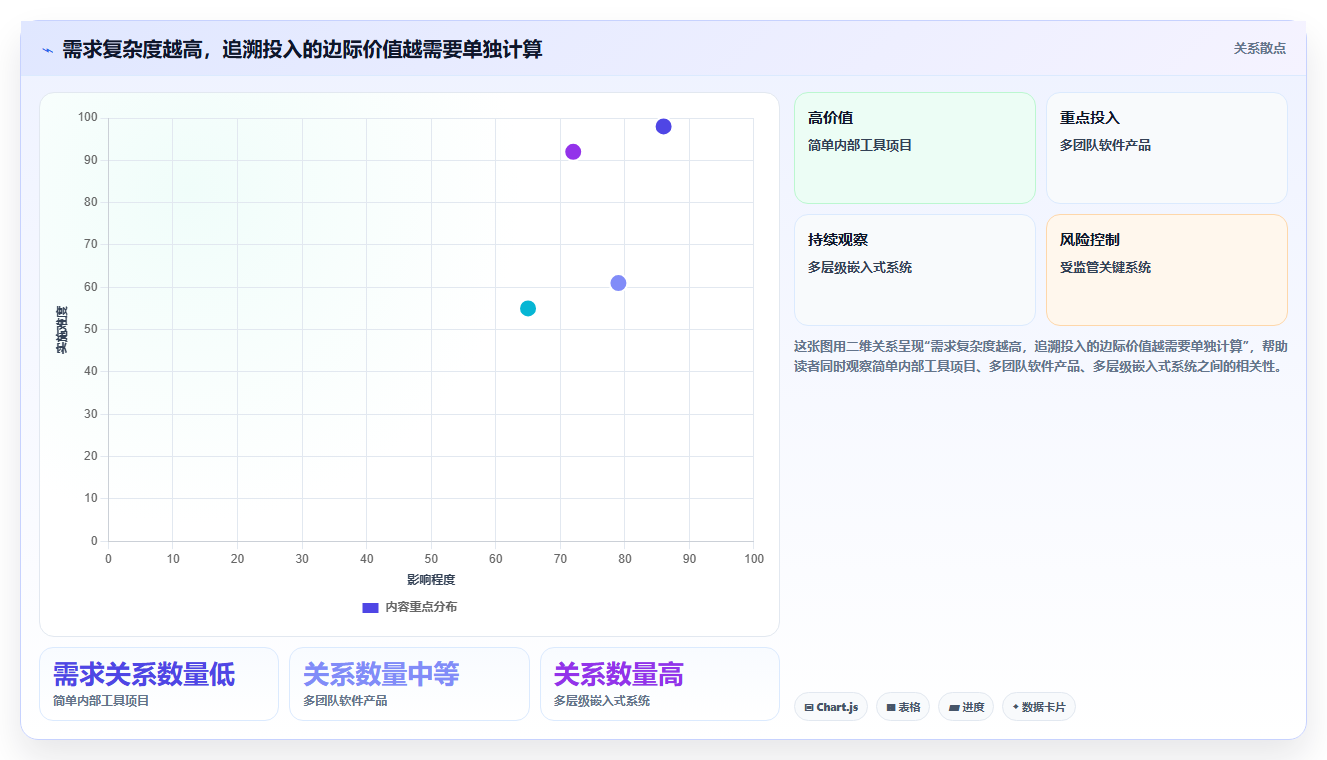
Task: Click 多层级嵌入式系统 under 关系数量高
Action: (602, 701)
